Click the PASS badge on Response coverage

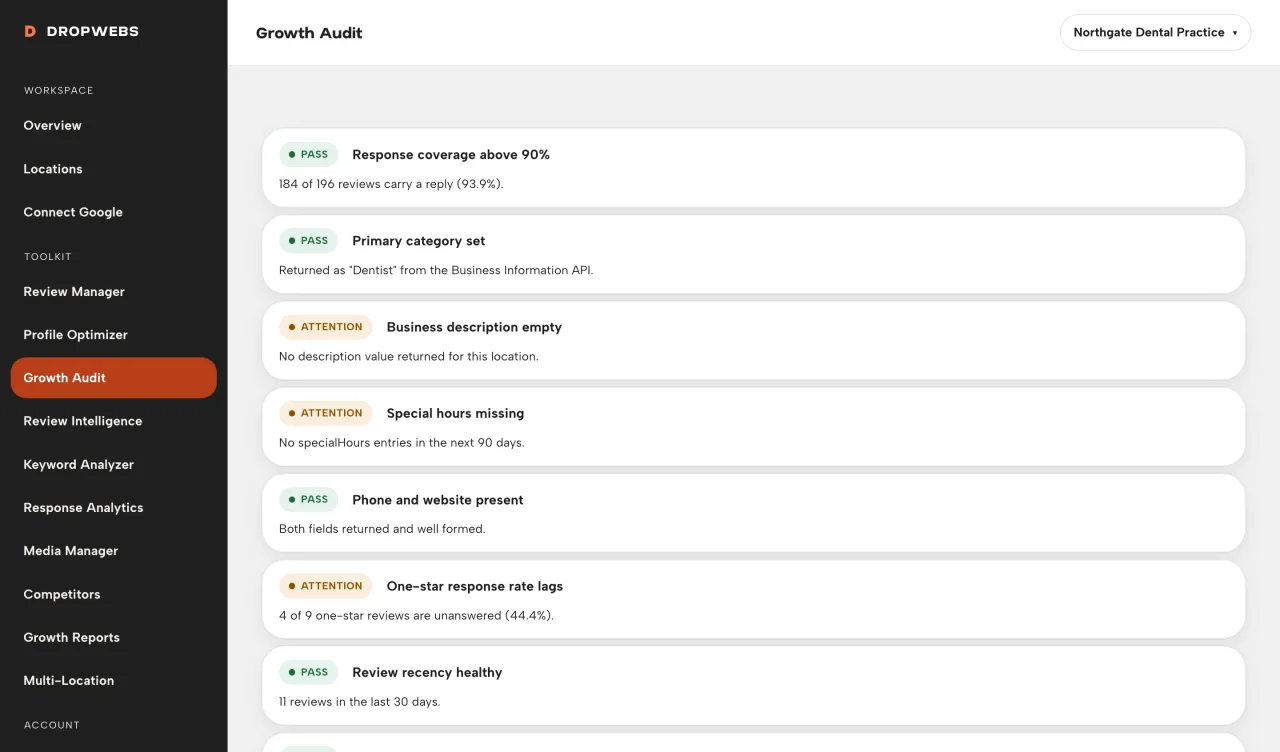(x=308, y=155)
